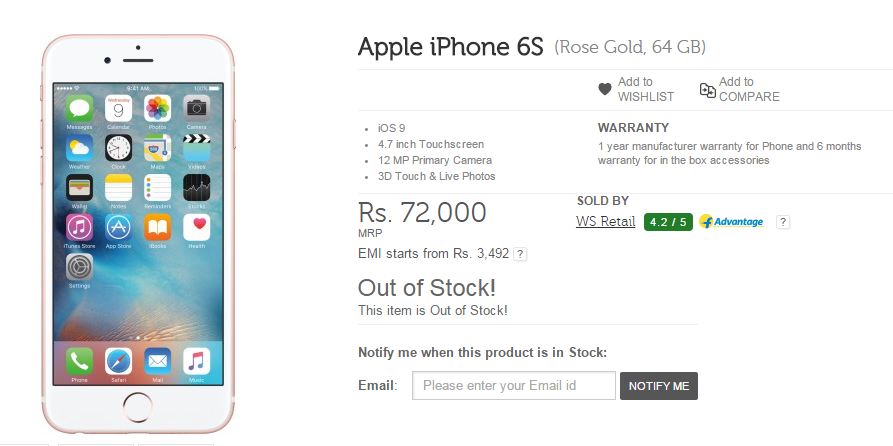Tap the Camera app icon on phone image
The image size is (893, 446).
point(196,108)
